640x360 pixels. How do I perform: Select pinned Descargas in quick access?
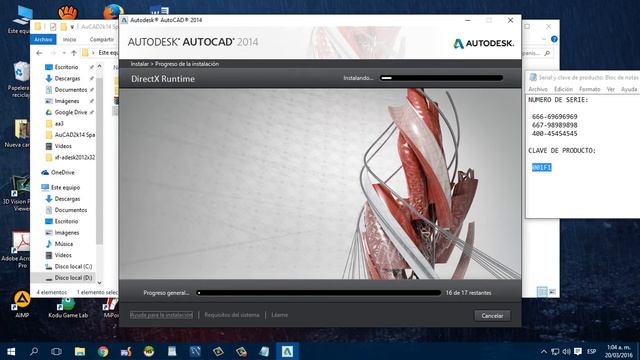67,78
